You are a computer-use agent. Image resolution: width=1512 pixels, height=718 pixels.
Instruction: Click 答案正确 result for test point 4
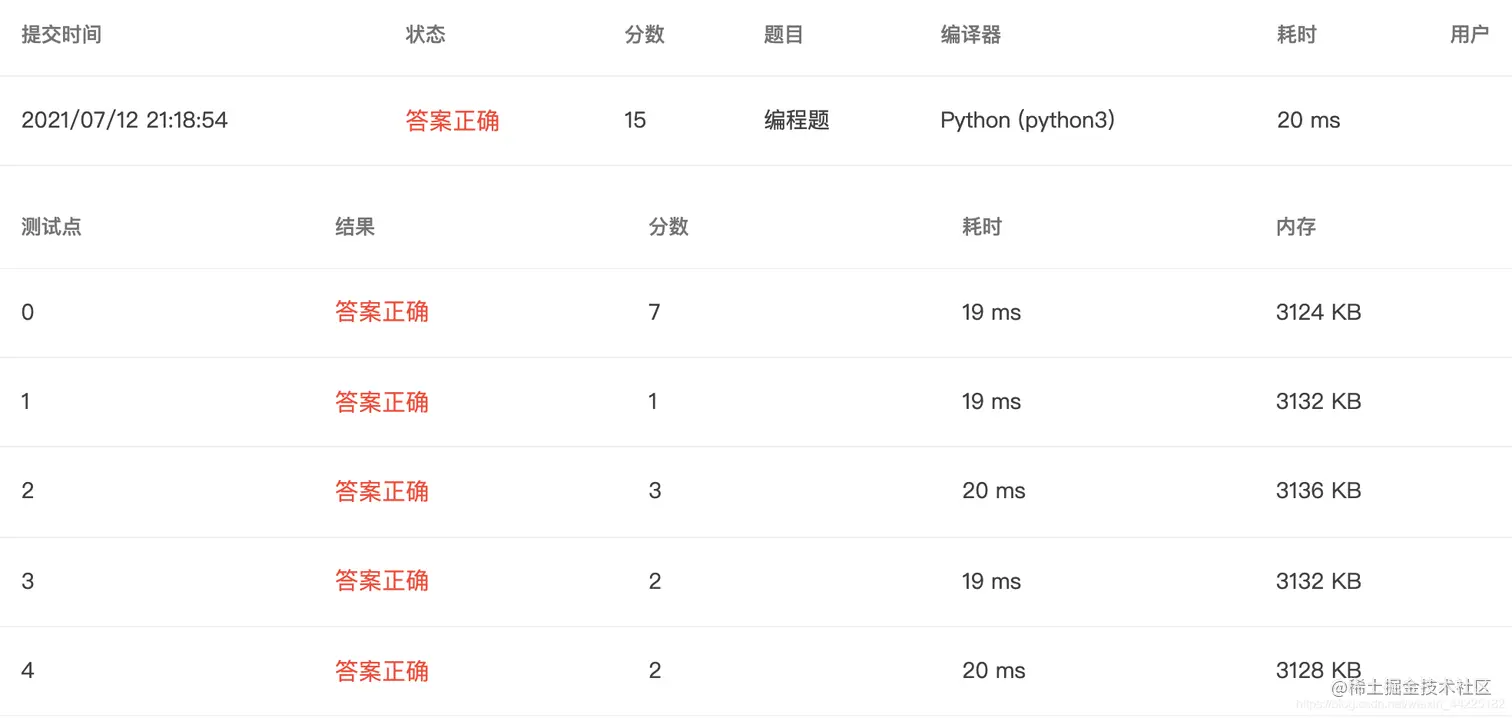tap(382, 671)
